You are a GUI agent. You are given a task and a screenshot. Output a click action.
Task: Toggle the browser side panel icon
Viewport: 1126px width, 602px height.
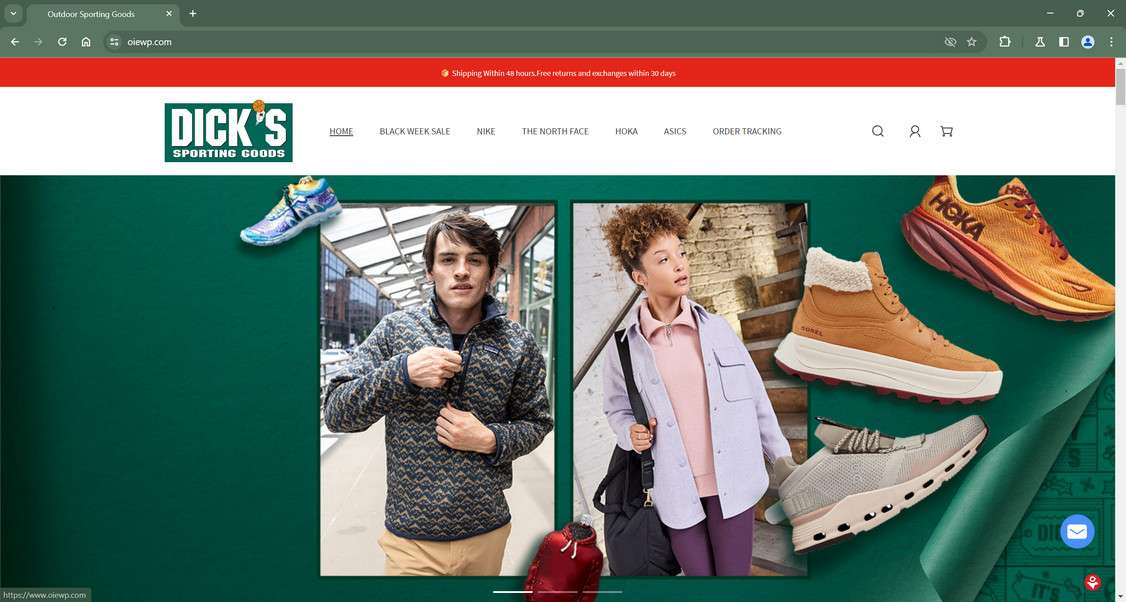[1064, 42]
